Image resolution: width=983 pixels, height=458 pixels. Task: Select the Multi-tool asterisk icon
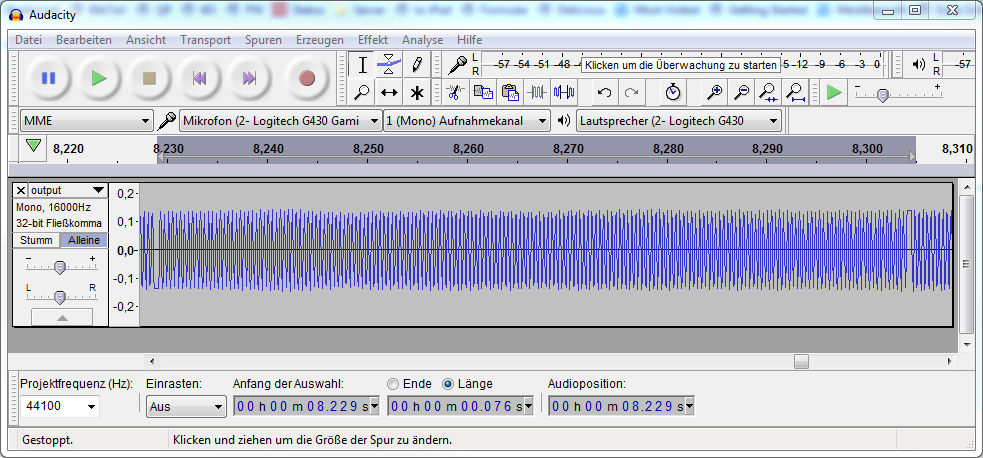[417, 93]
